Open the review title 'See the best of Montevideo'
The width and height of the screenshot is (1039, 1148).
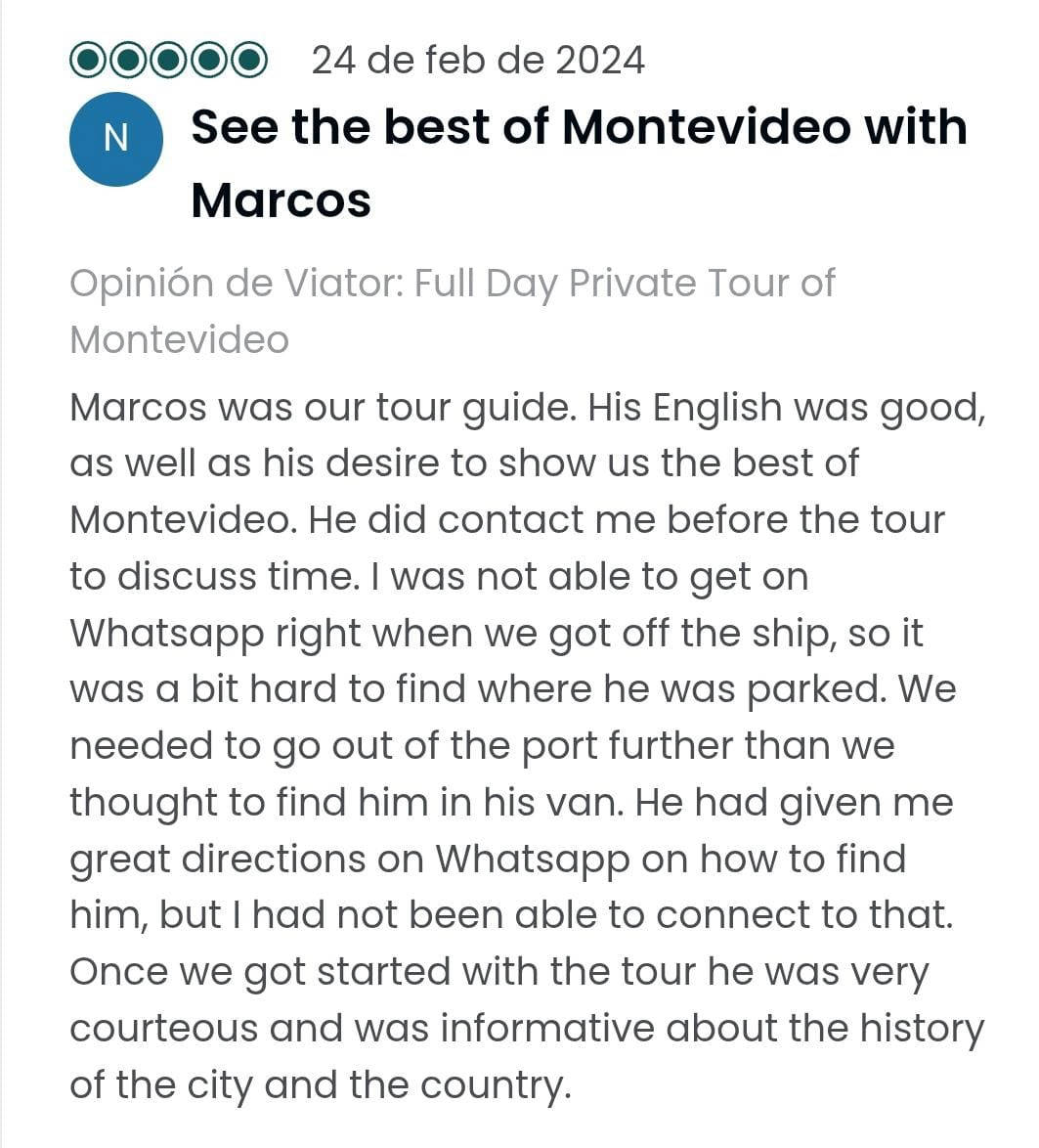click(579, 162)
